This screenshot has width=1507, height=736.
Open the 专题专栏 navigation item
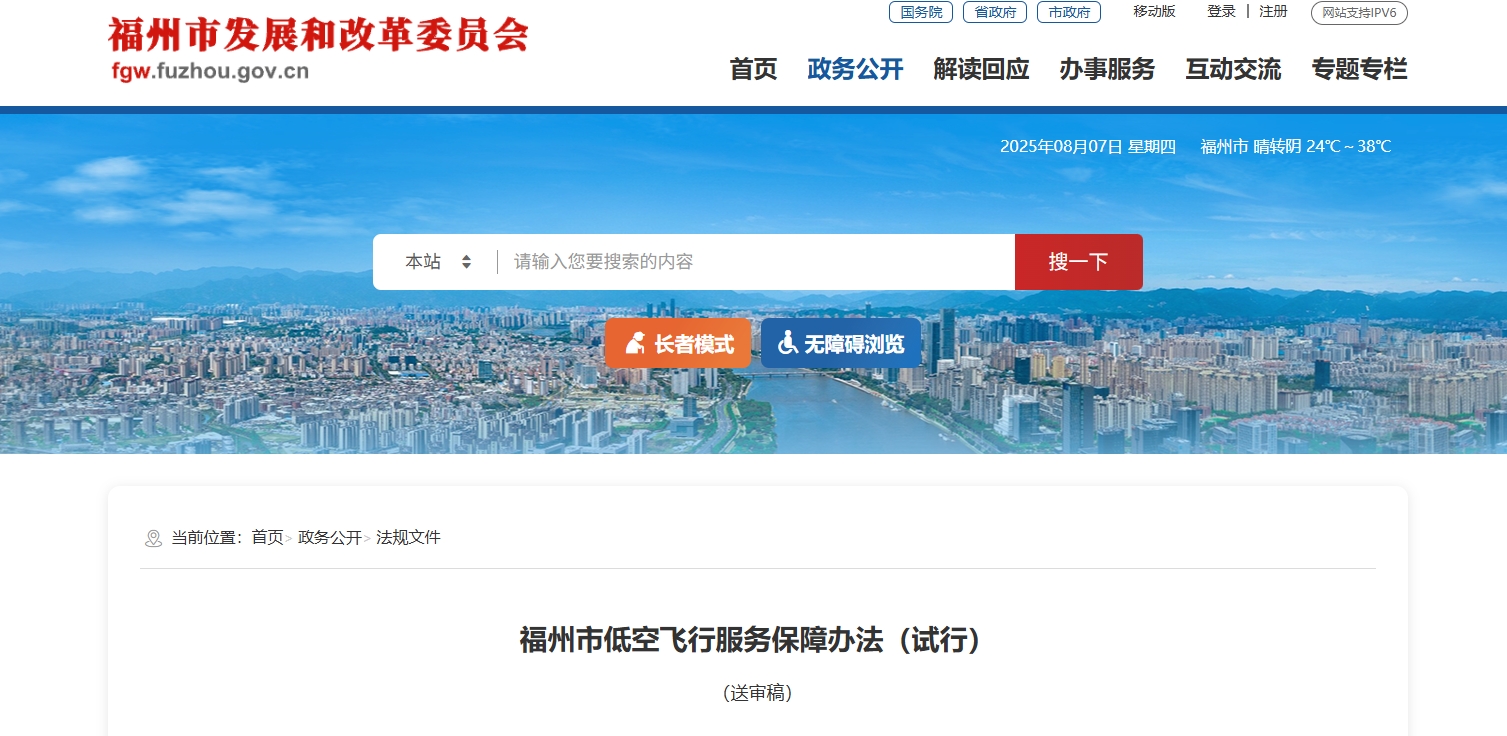1359,69
